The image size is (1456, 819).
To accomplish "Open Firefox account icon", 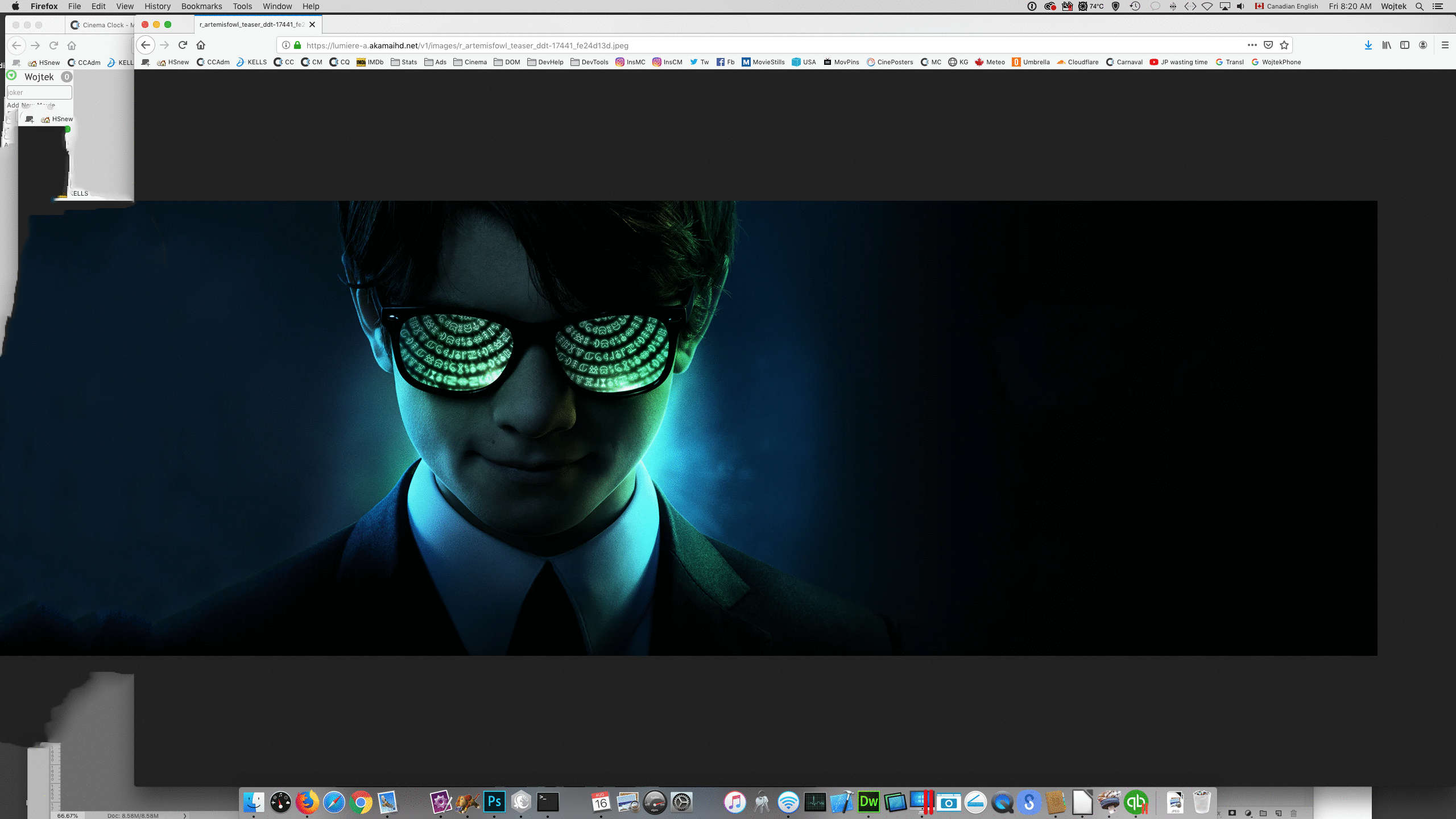I will (1423, 45).
